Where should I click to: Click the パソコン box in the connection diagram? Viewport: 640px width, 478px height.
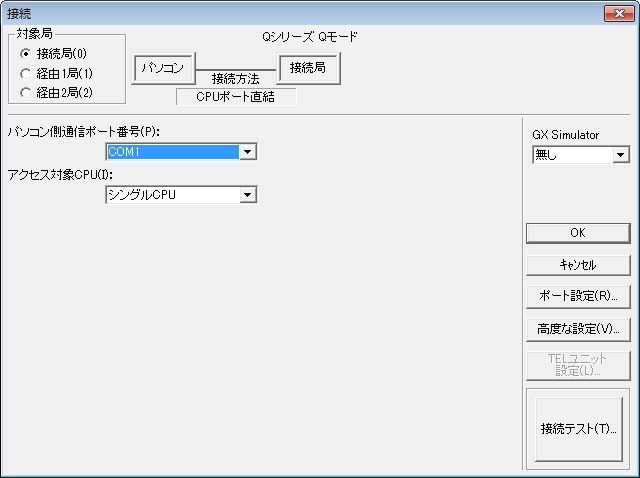(162, 68)
